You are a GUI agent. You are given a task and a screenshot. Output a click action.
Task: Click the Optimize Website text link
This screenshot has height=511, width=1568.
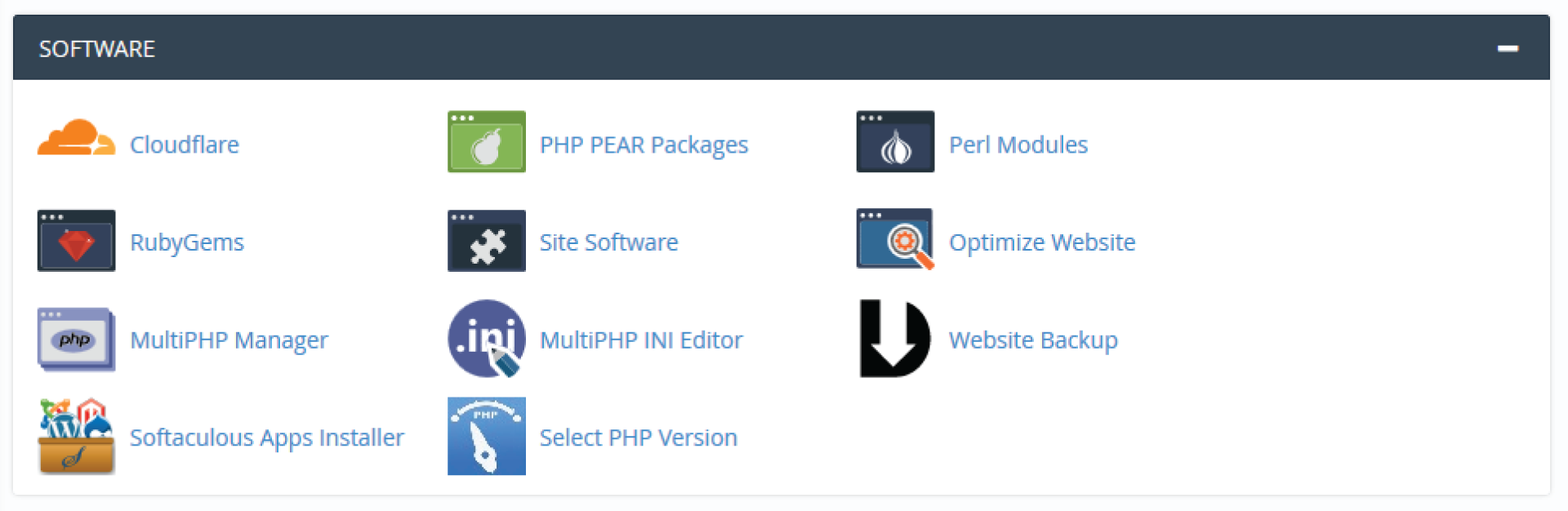1042,242
